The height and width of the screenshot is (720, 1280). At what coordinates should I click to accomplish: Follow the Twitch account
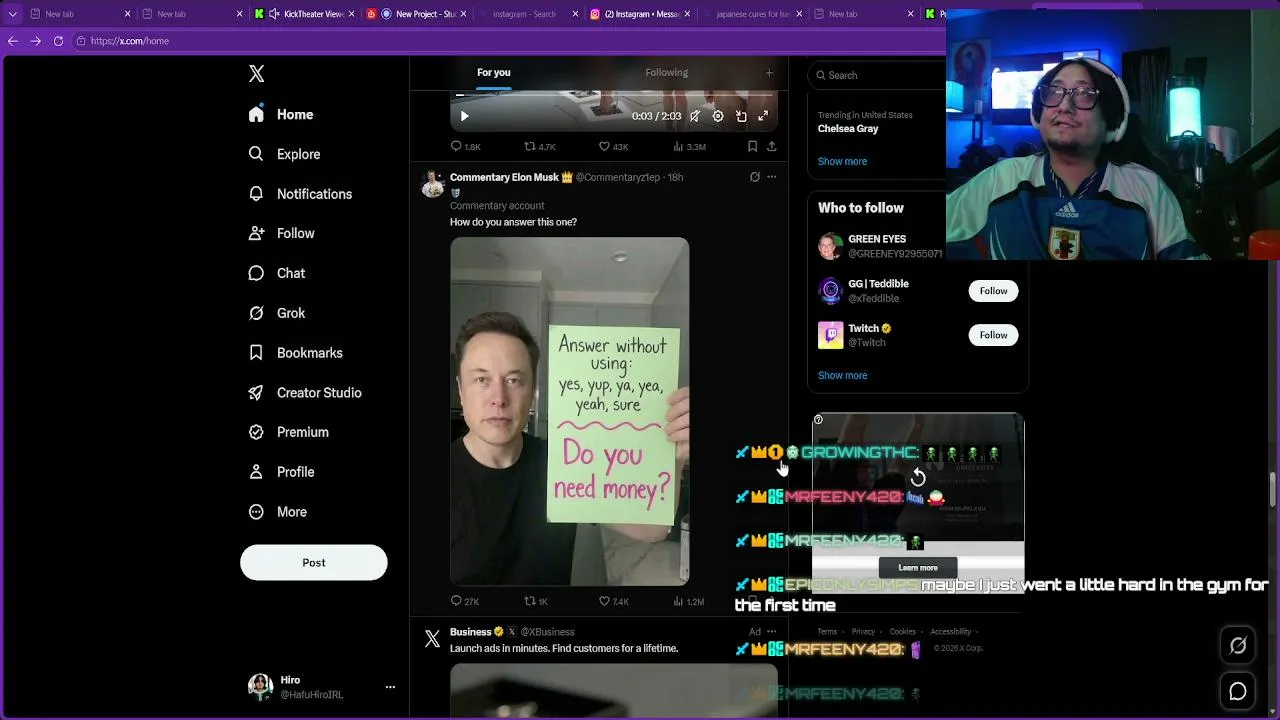(993, 335)
